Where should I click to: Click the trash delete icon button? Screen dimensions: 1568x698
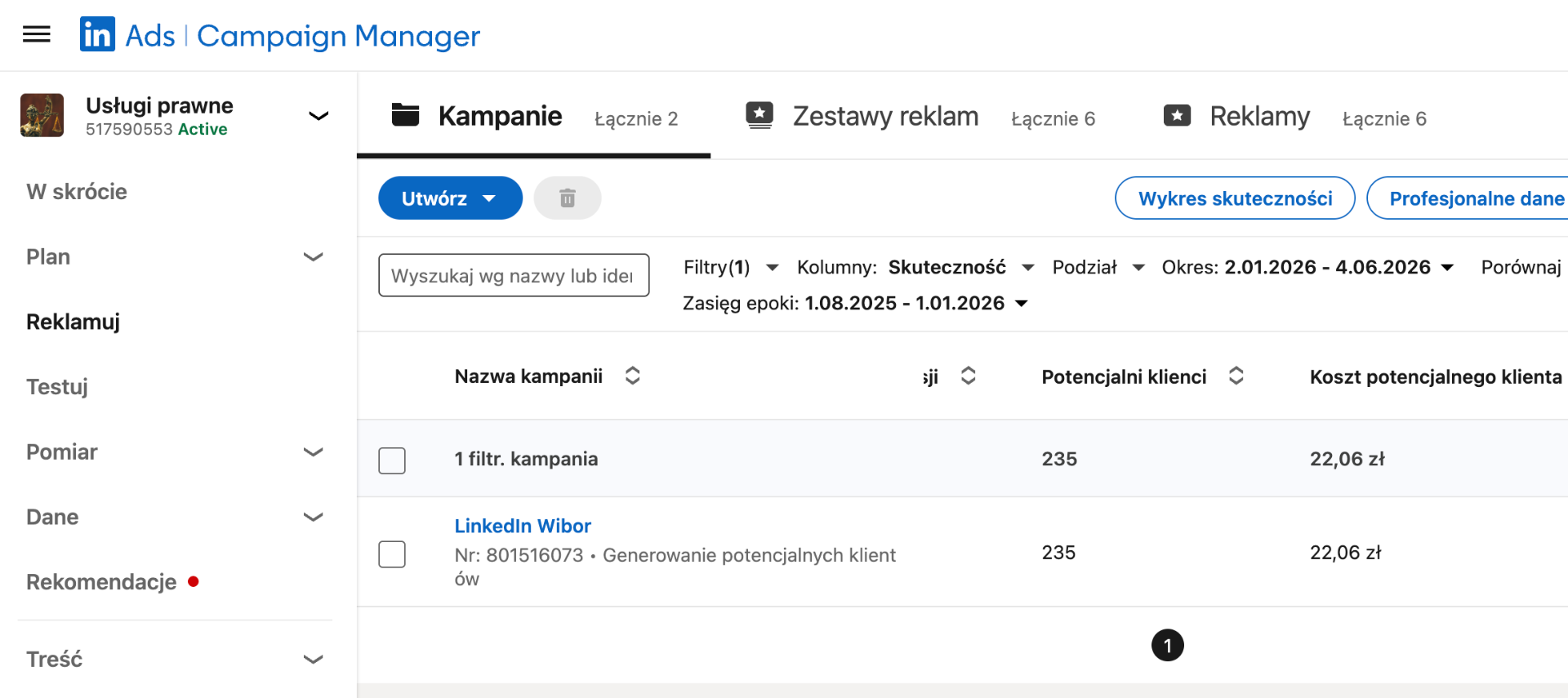click(x=568, y=198)
